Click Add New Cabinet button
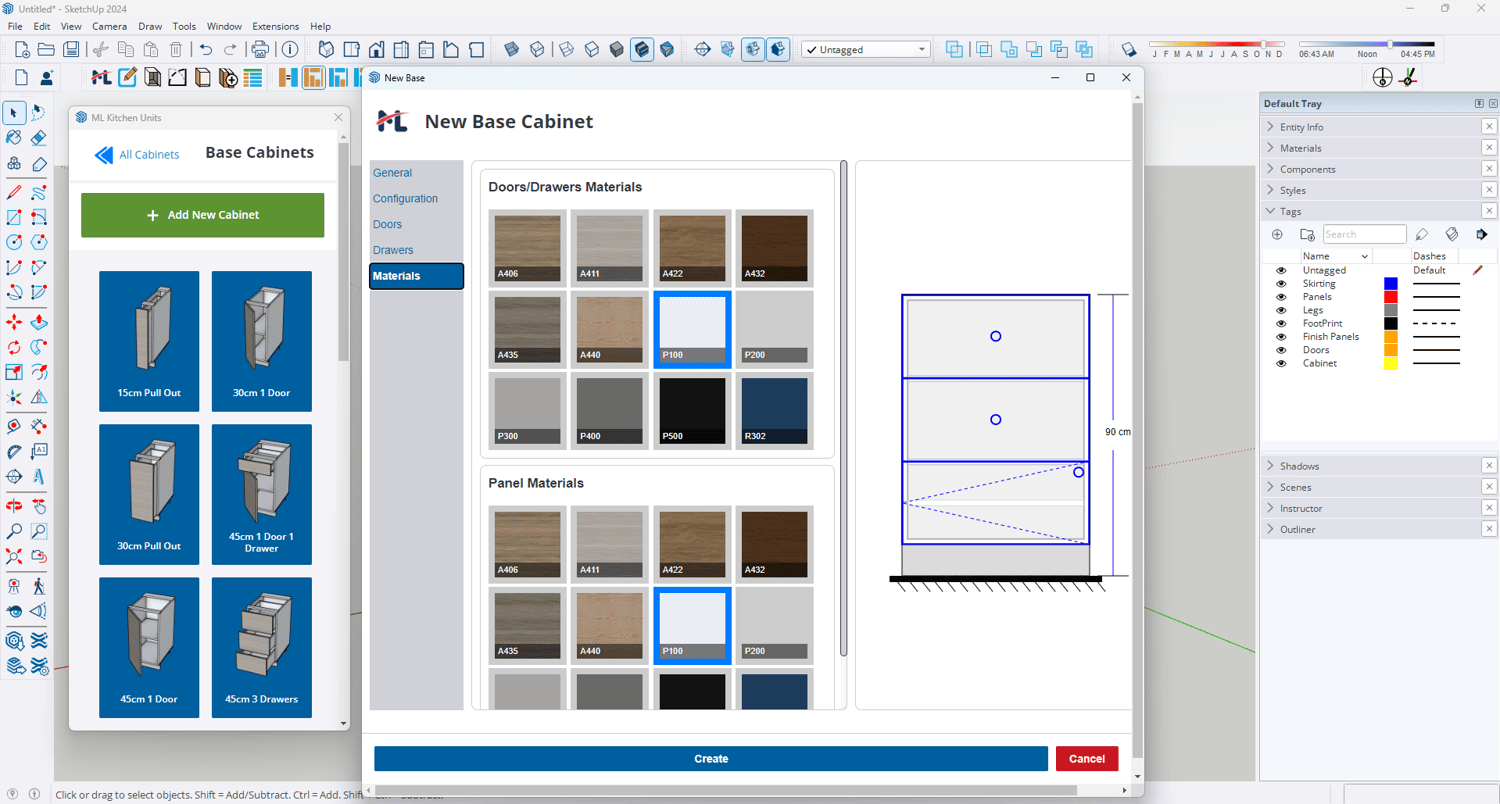 tap(203, 215)
